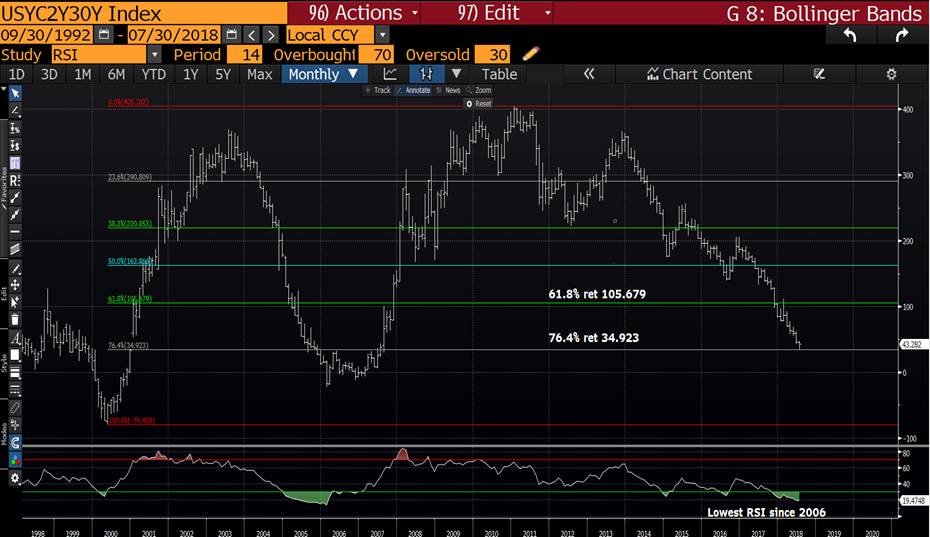Image resolution: width=930 pixels, height=537 pixels.
Task: Edit the Oversold field value 30
Action: pos(492,55)
